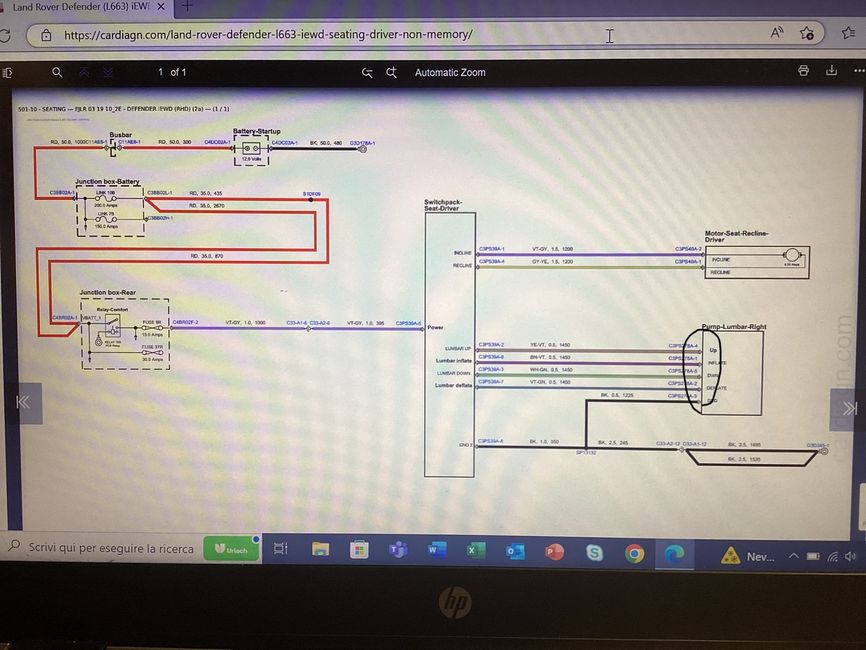Add this page to favorites
This screenshot has width=866, height=650.
[x=807, y=34]
